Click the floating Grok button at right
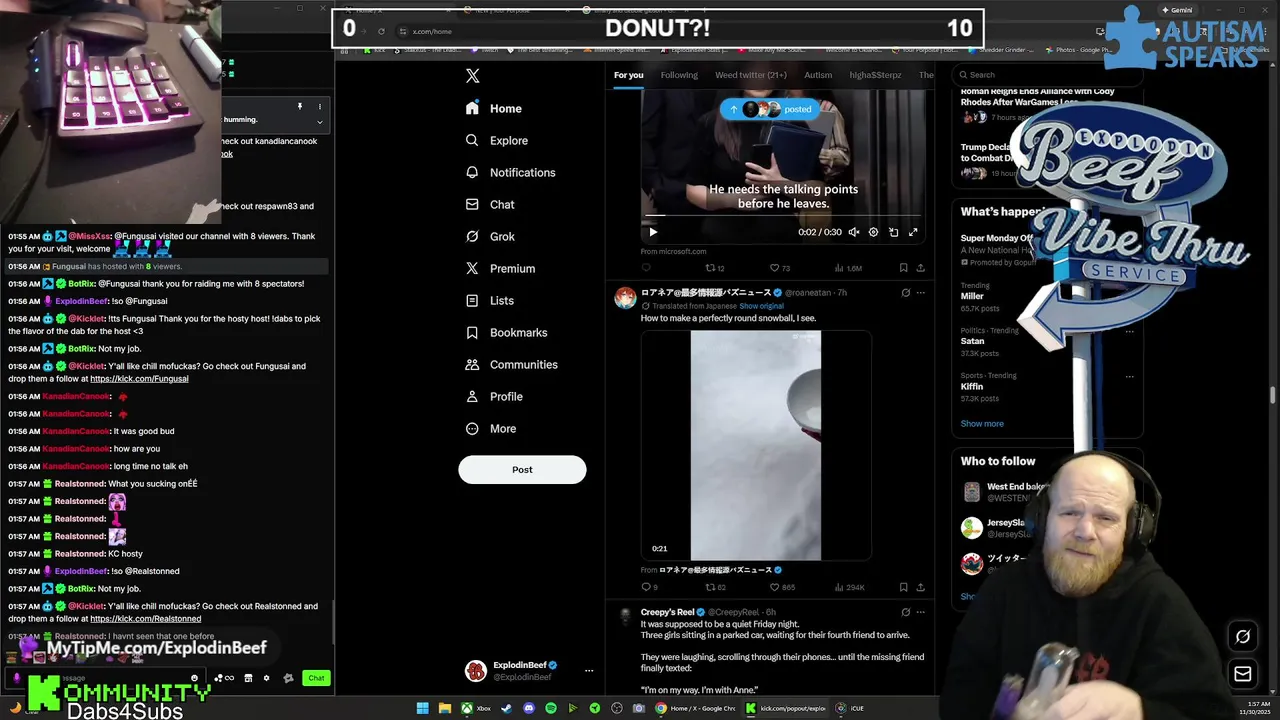 point(1243,636)
